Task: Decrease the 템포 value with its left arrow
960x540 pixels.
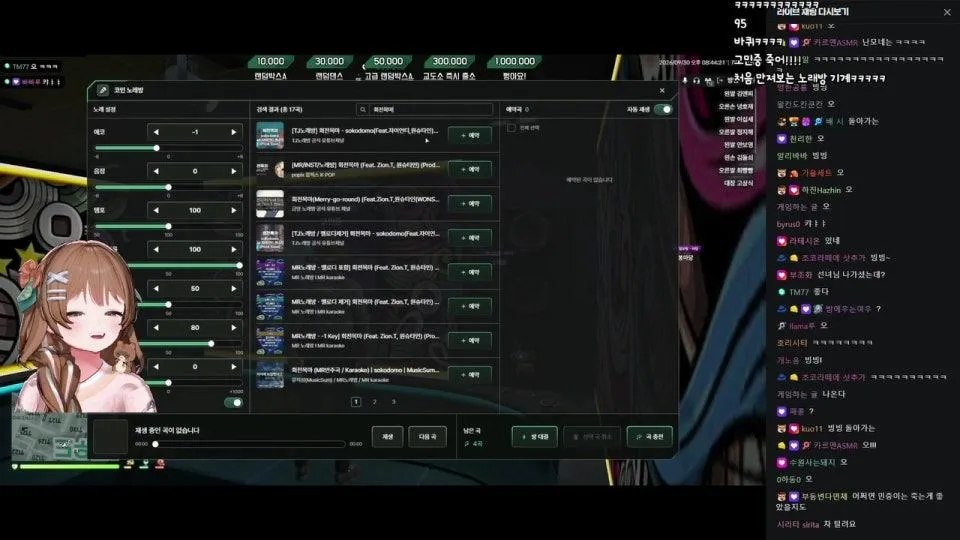Action: pyautogui.click(x=156, y=211)
